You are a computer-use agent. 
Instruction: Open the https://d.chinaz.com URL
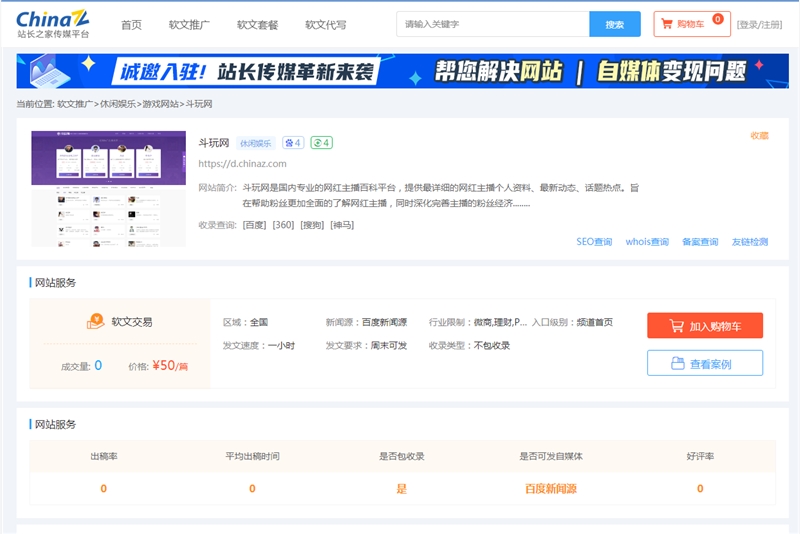pos(242,164)
